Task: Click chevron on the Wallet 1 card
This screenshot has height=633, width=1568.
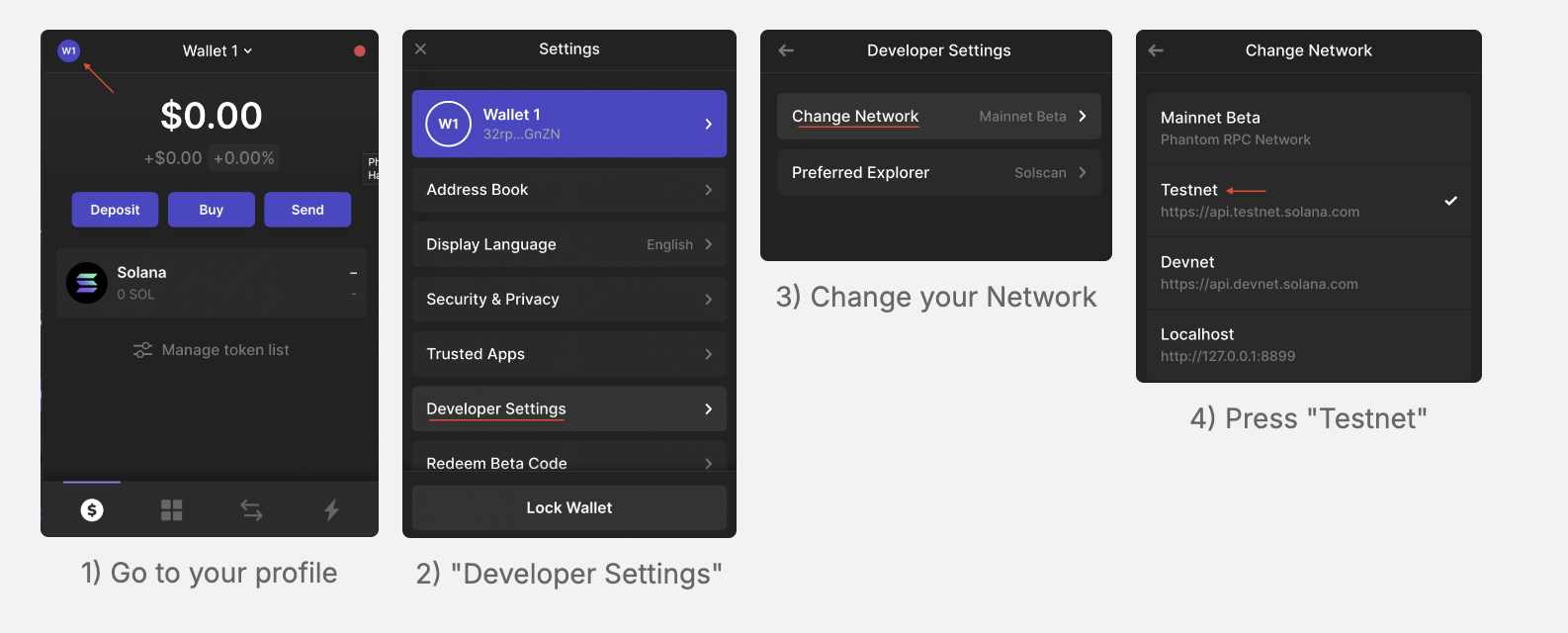Action: [x=708, y=124]
